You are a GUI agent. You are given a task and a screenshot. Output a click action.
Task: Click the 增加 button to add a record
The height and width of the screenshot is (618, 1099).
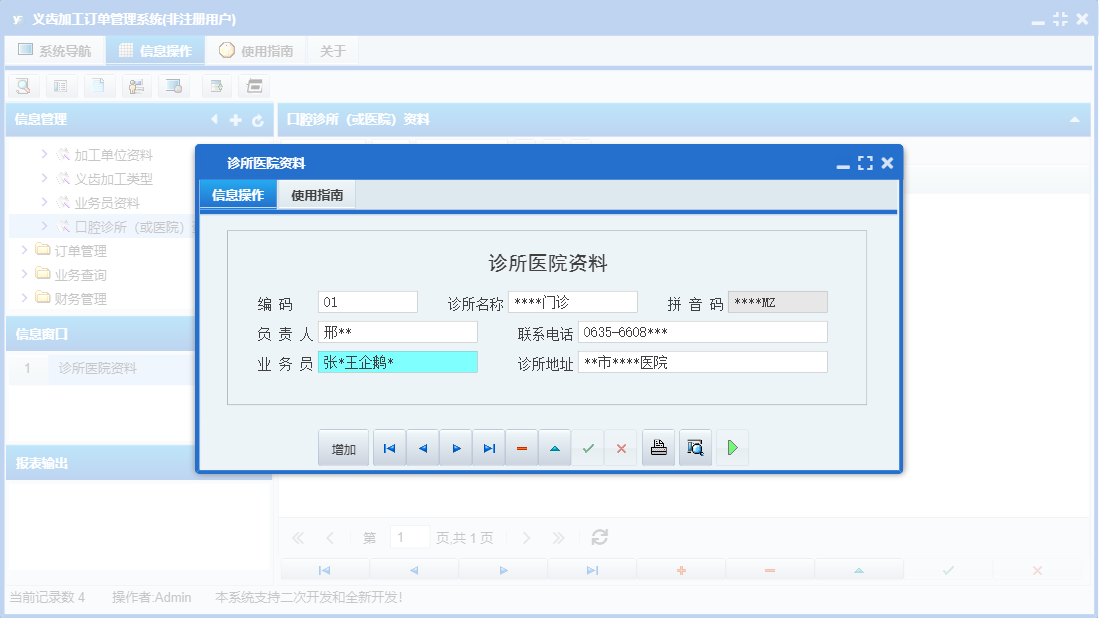[343, 447]
